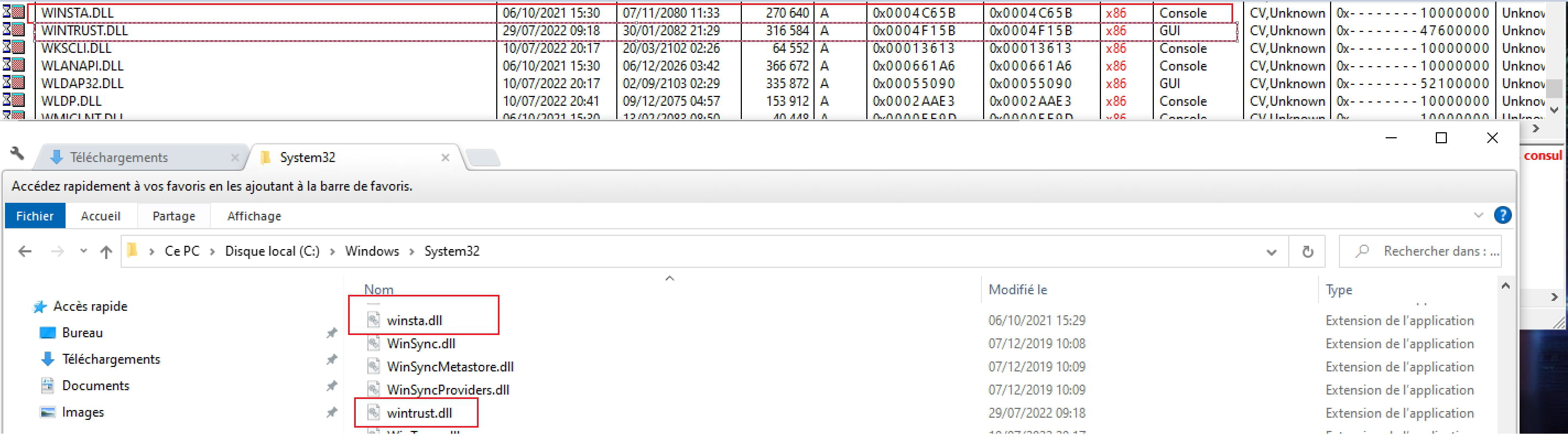Refresh the System32 folder view
This screenshot has width=1568, height=437.
(1307, 251)
